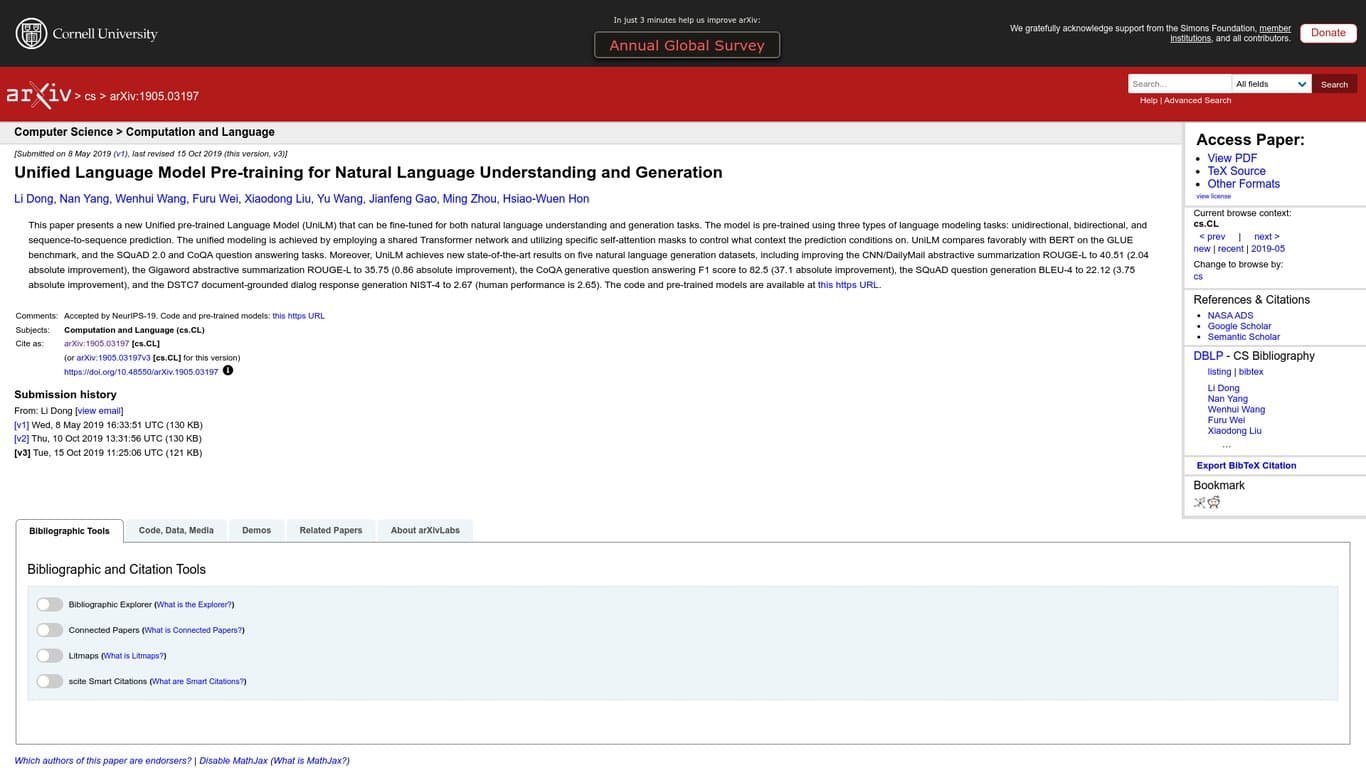Click the Cornell University logo
Image resolution: width=1366 pixels, height=768 pixels.
[x=86, y=34]
